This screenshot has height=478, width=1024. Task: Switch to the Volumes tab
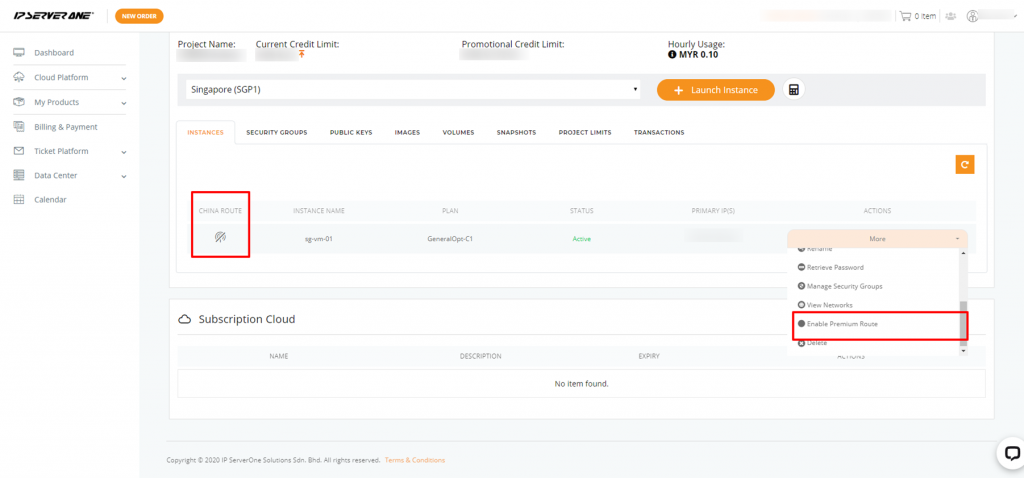458,133
